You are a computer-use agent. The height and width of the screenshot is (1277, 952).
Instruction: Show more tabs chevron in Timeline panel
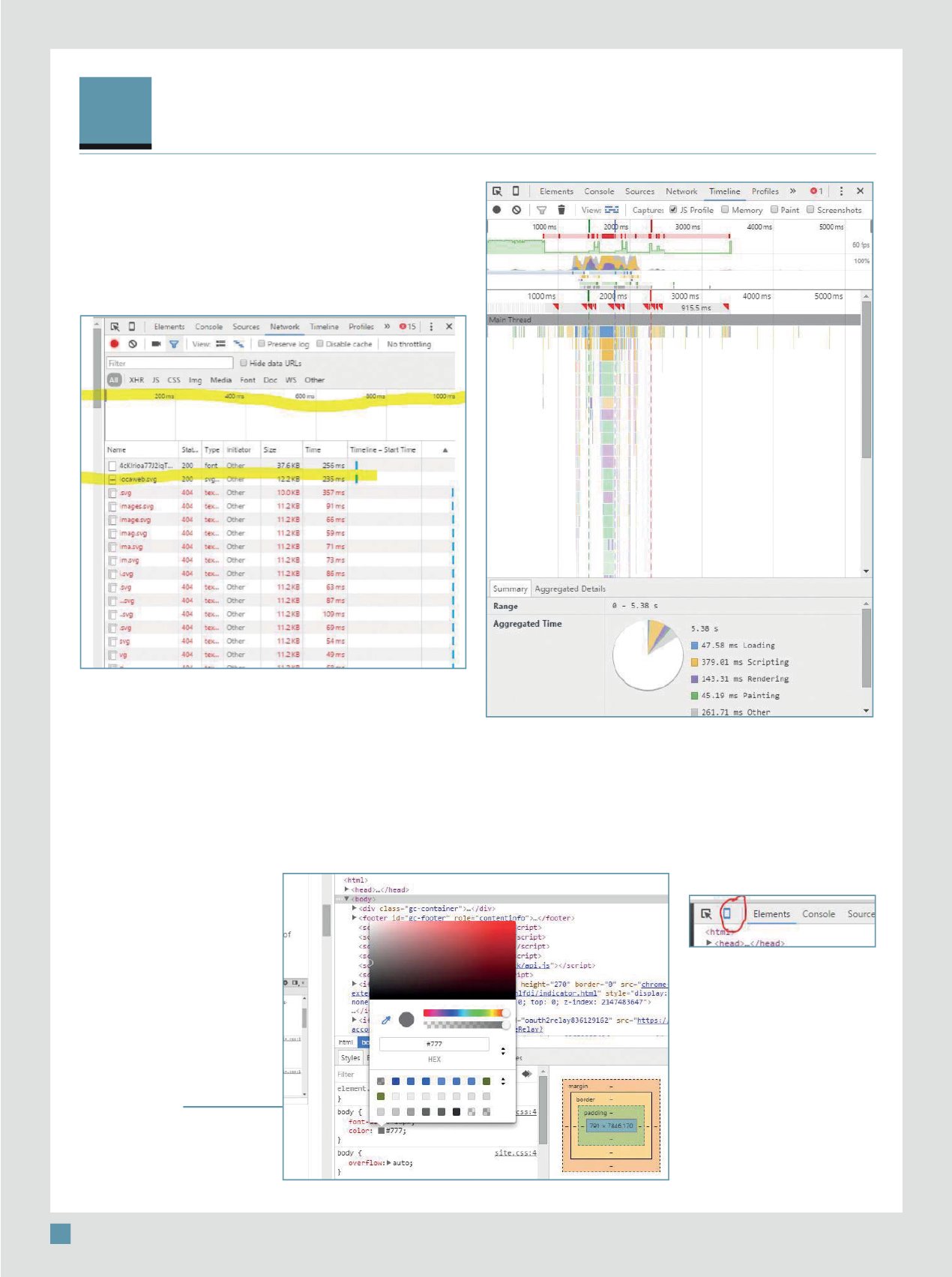click(x=792, y=191)
